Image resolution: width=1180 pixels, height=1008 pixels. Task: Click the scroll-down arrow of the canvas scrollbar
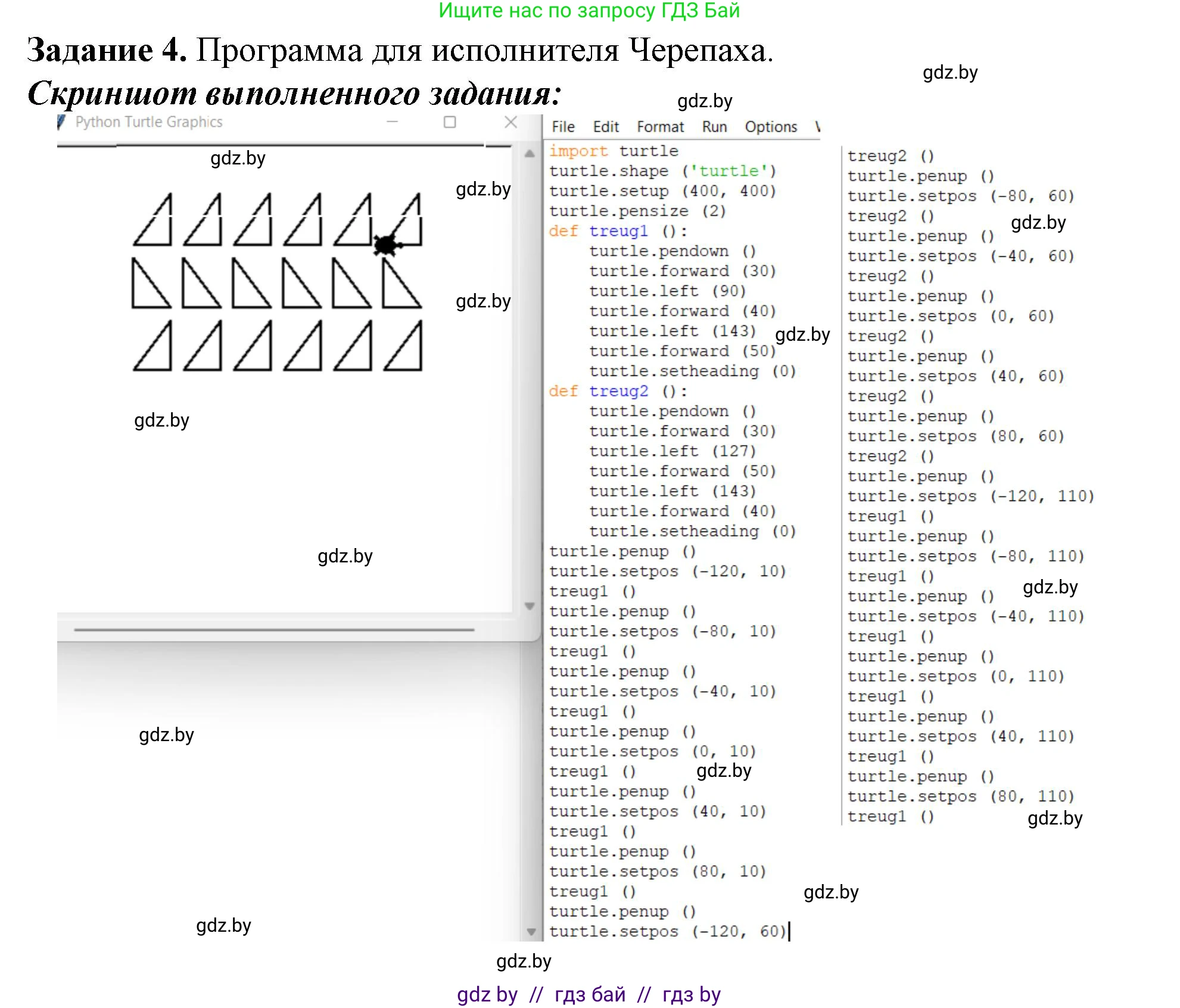click(530, 605)
